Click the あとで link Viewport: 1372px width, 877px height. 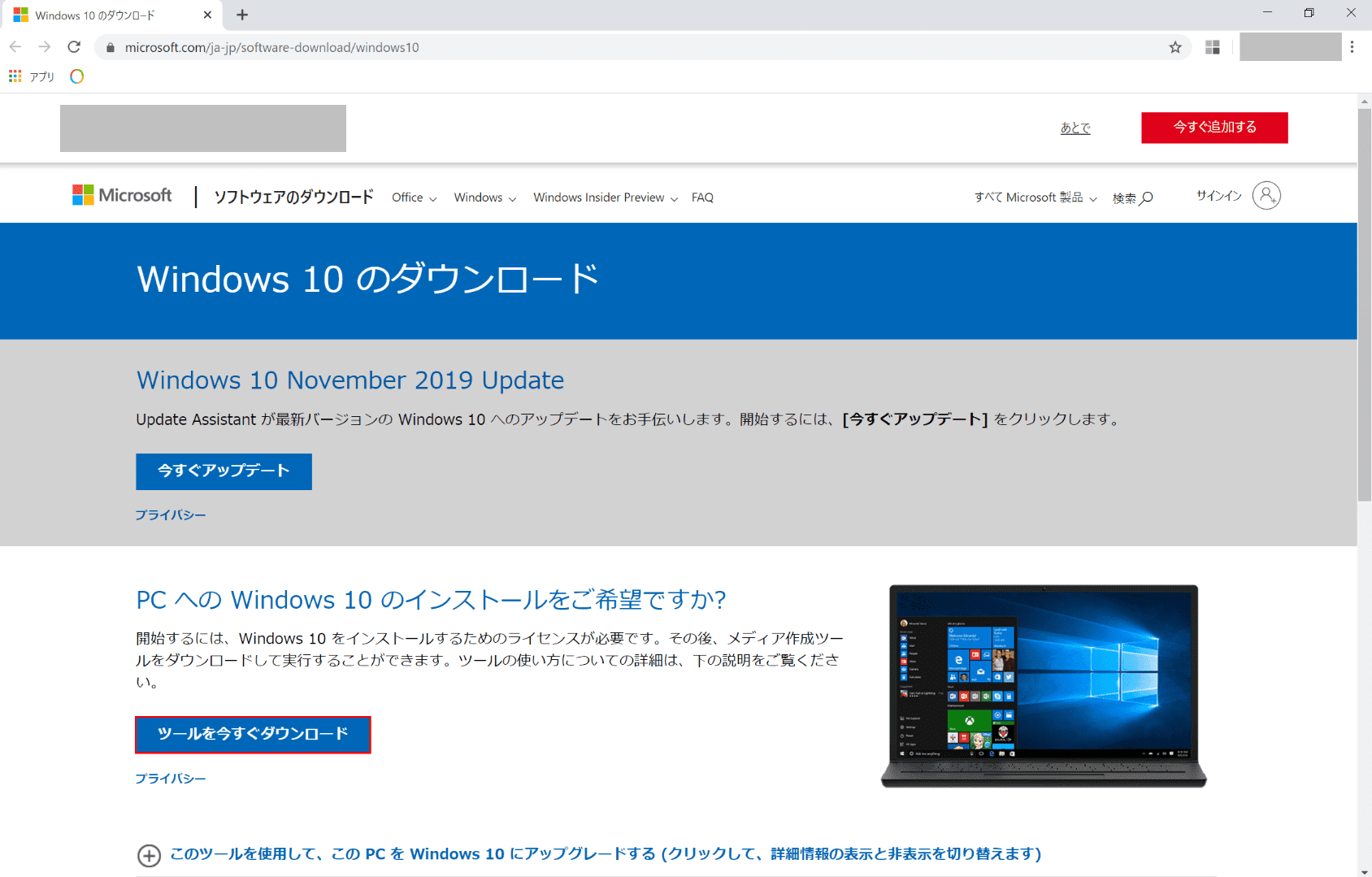coord(1075,128)
